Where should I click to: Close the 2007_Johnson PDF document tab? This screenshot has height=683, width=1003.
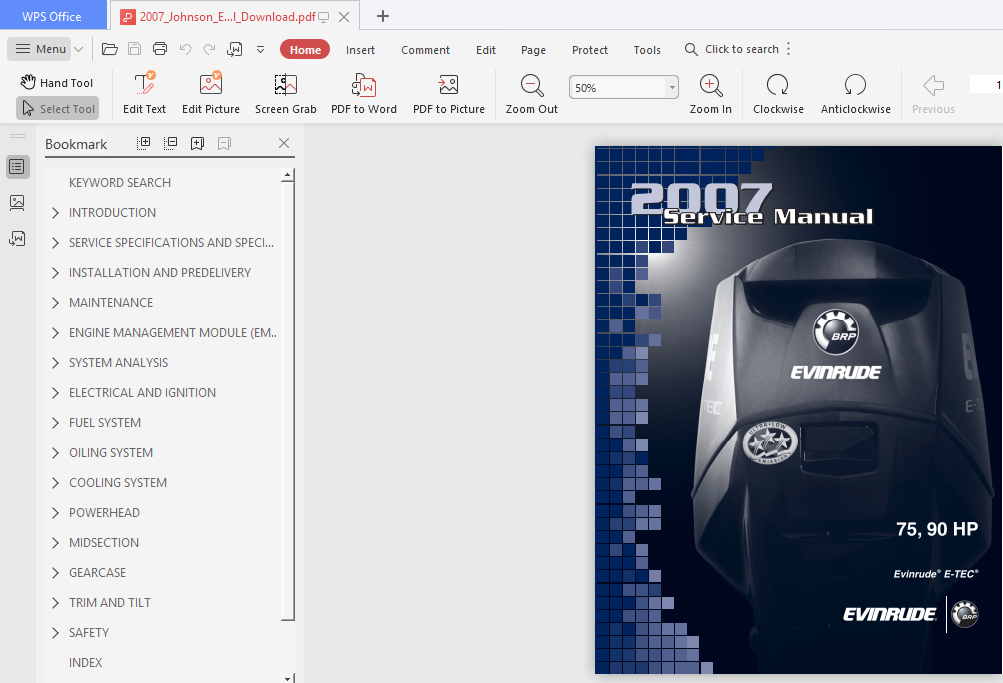[344, 17]
